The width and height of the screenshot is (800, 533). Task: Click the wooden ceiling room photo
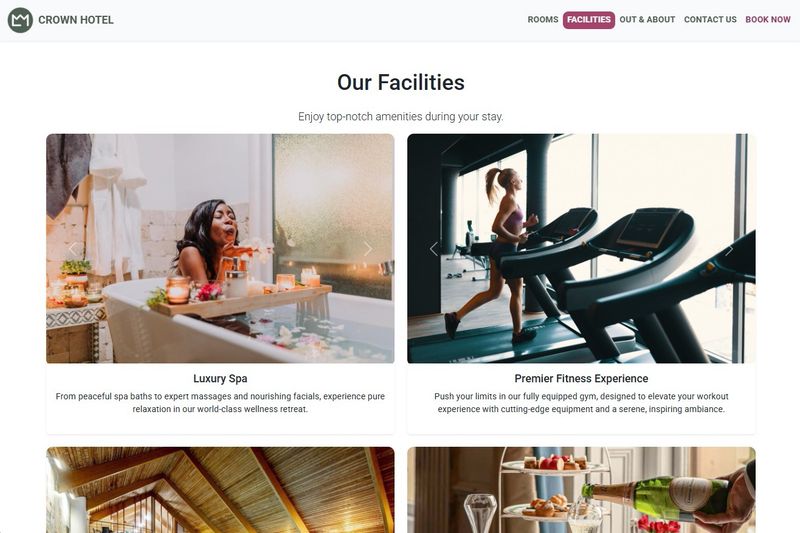point(220,490)
